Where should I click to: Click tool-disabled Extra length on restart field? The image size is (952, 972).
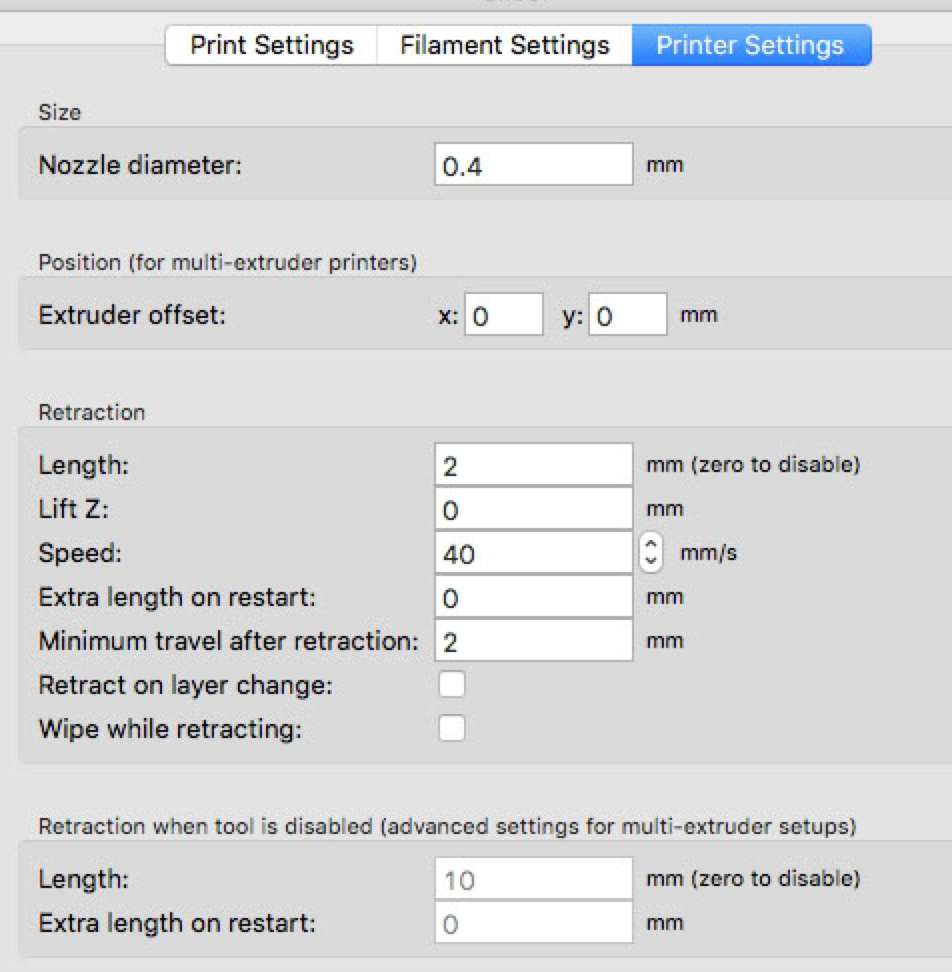[533, 924]
